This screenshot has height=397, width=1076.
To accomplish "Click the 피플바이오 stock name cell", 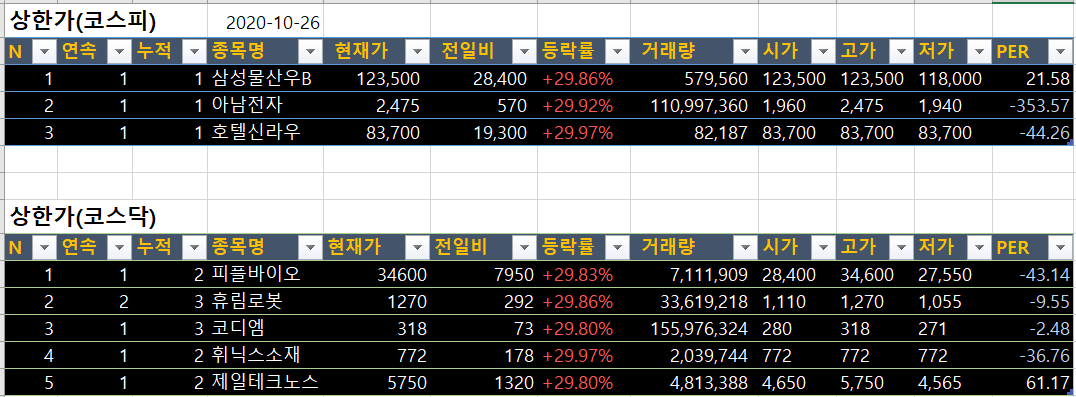I will [x=266, y=275].
